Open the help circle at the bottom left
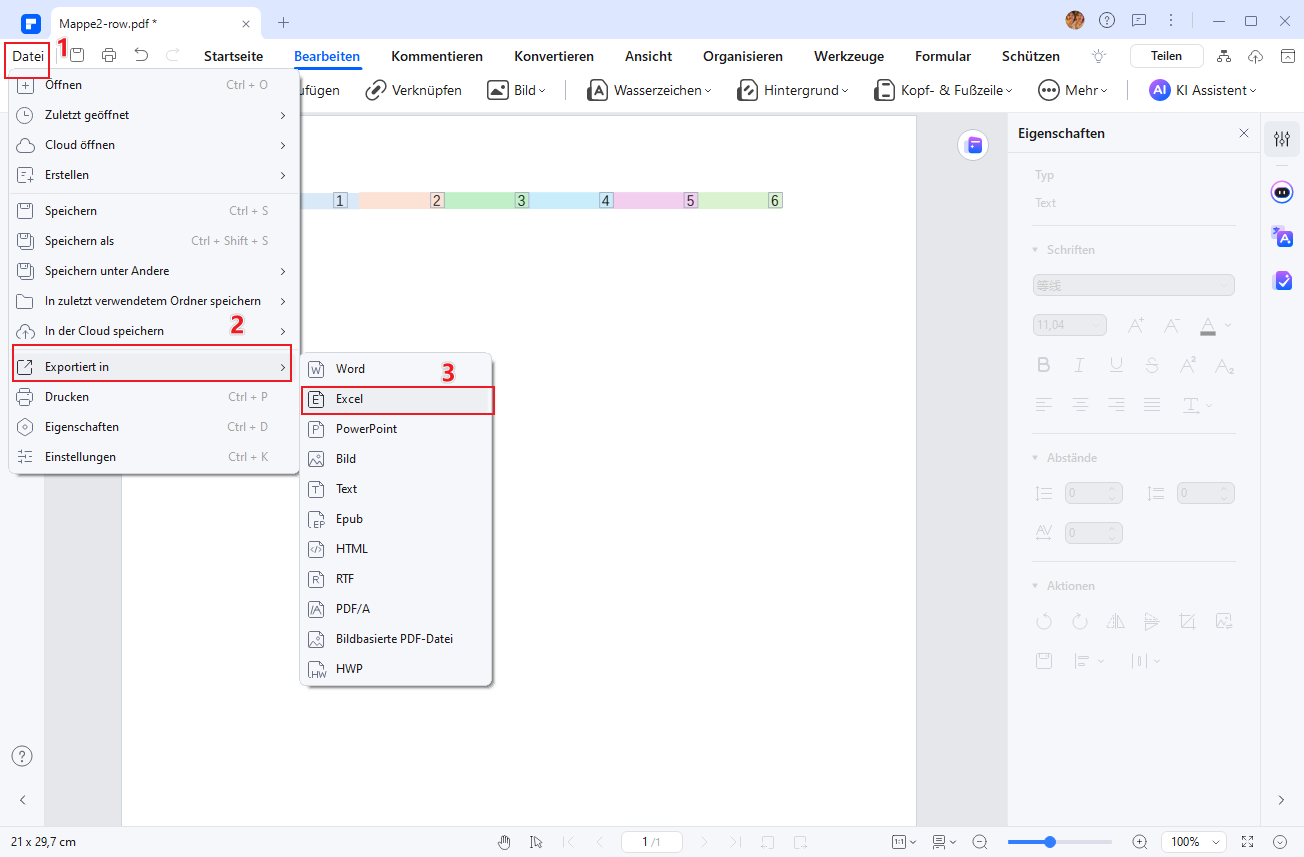The height and width of the screenshot is (857, 1304). [x=22, y=756]
